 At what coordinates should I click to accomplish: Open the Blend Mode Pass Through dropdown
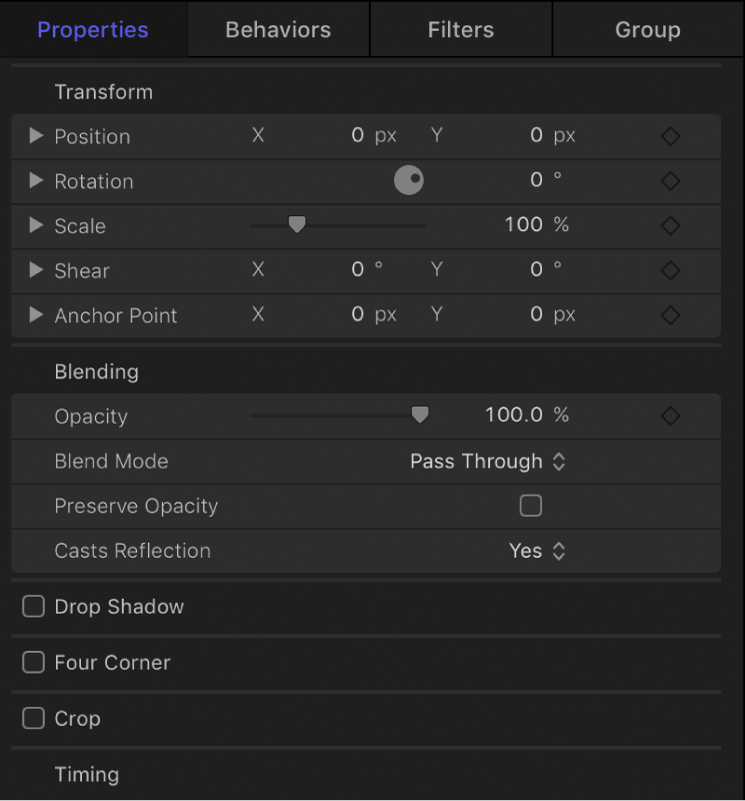[488, 461]
